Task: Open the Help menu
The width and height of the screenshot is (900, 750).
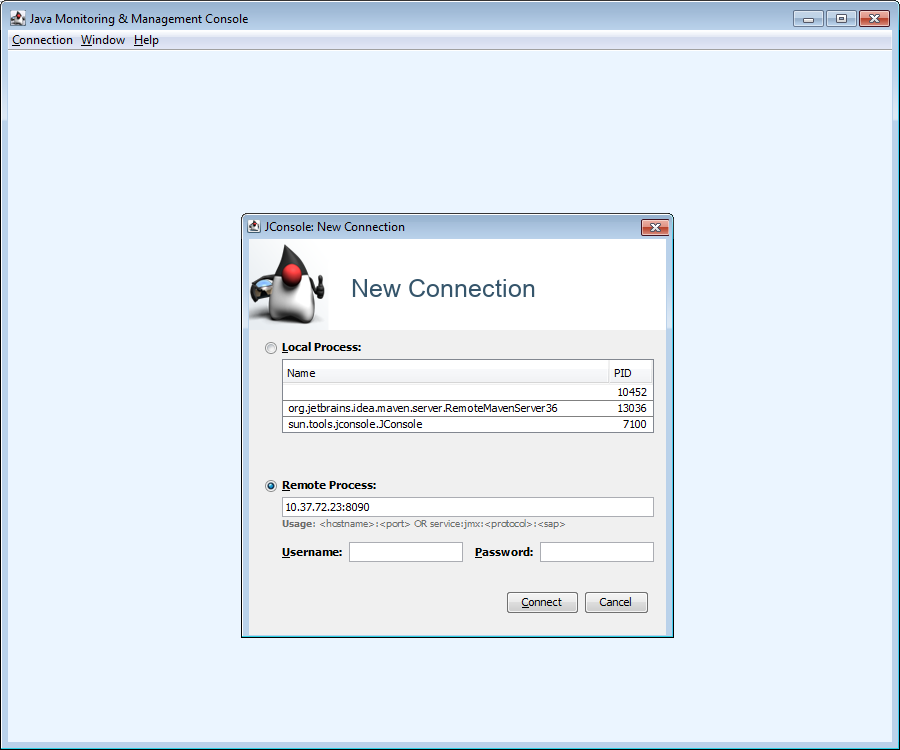Action: 146,40
